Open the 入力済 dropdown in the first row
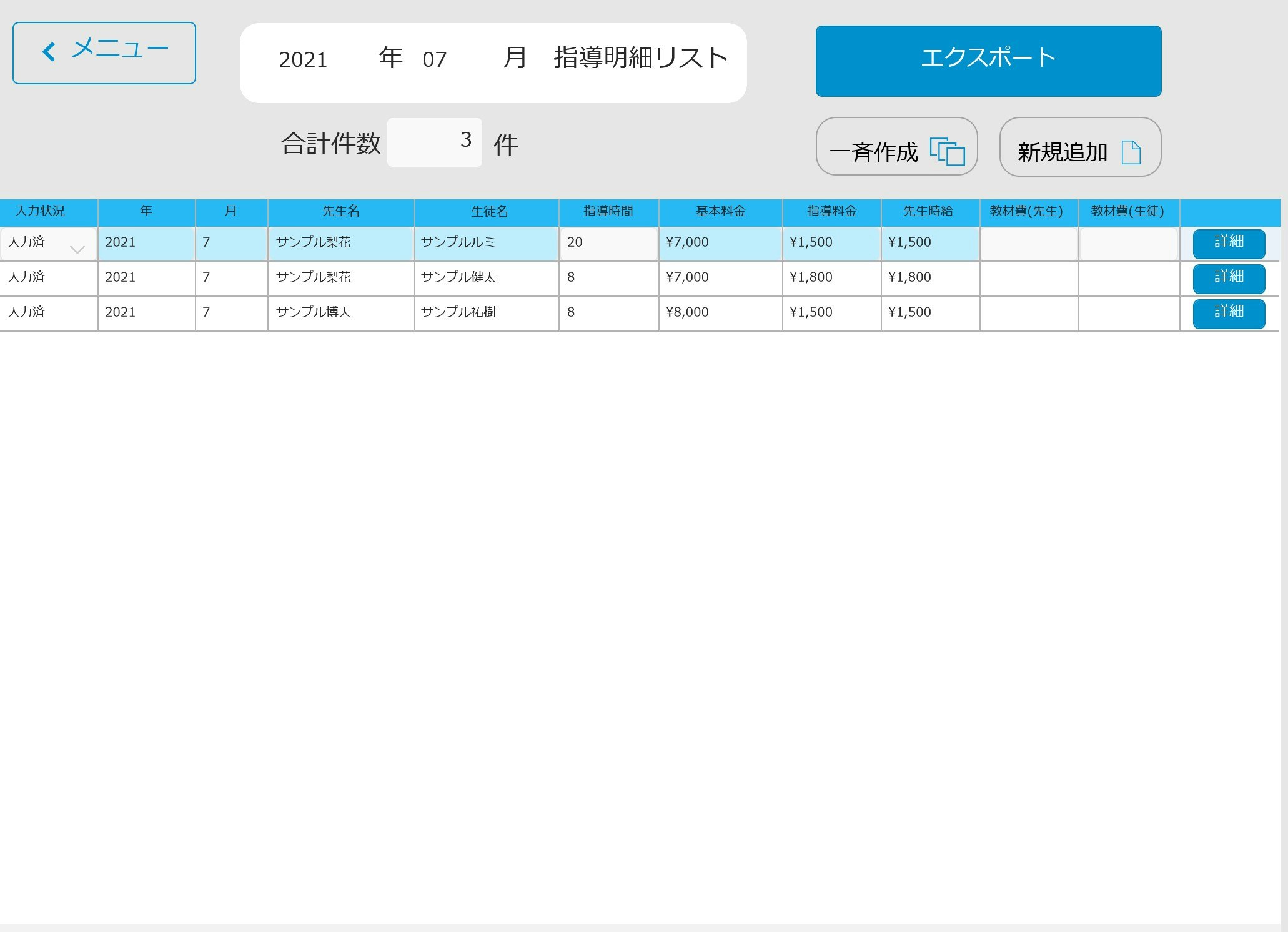This screenshot has height=932, width=1288. click(x=77, y=249)
